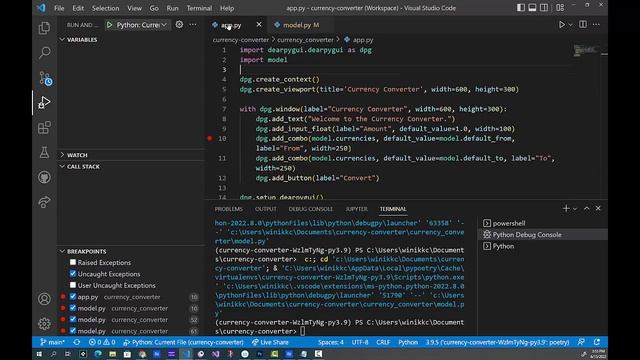Disable the model.py line 52 breakpoint checkbox
Image resolution: width=640 pixels, height=360 pixels.
[x=73, y=319]
